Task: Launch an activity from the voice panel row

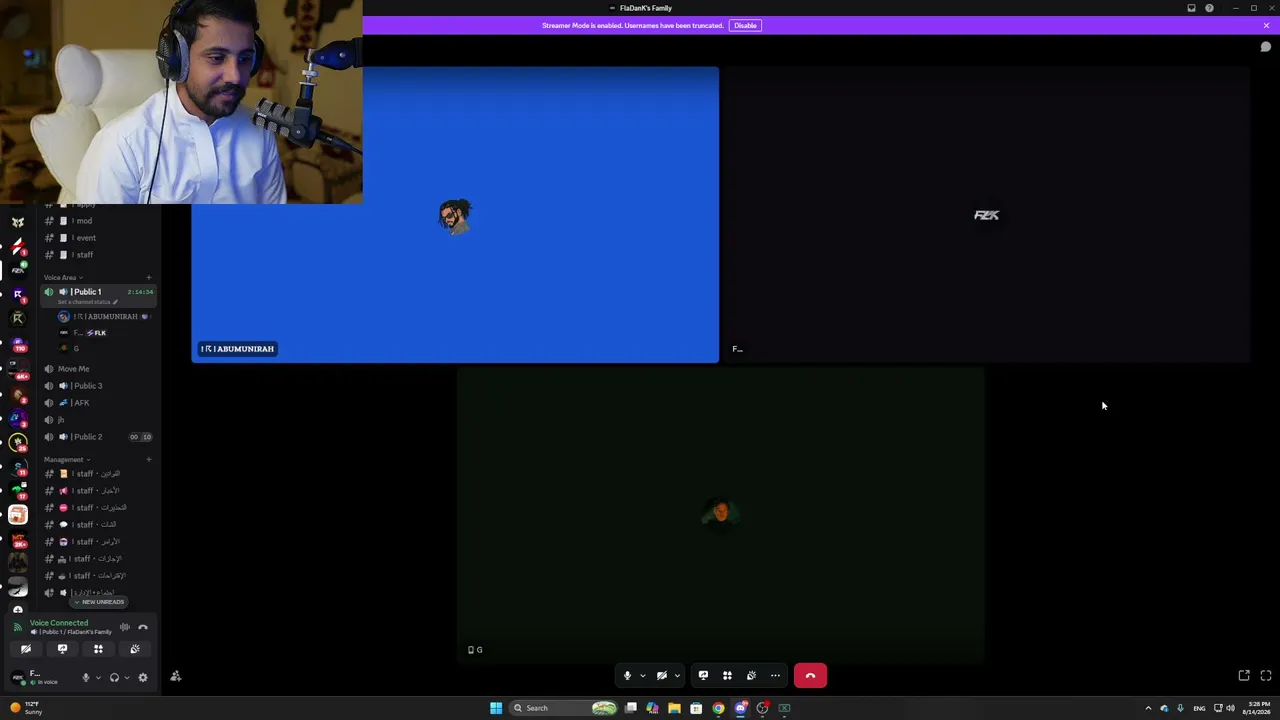Action: tap(98, 650)
